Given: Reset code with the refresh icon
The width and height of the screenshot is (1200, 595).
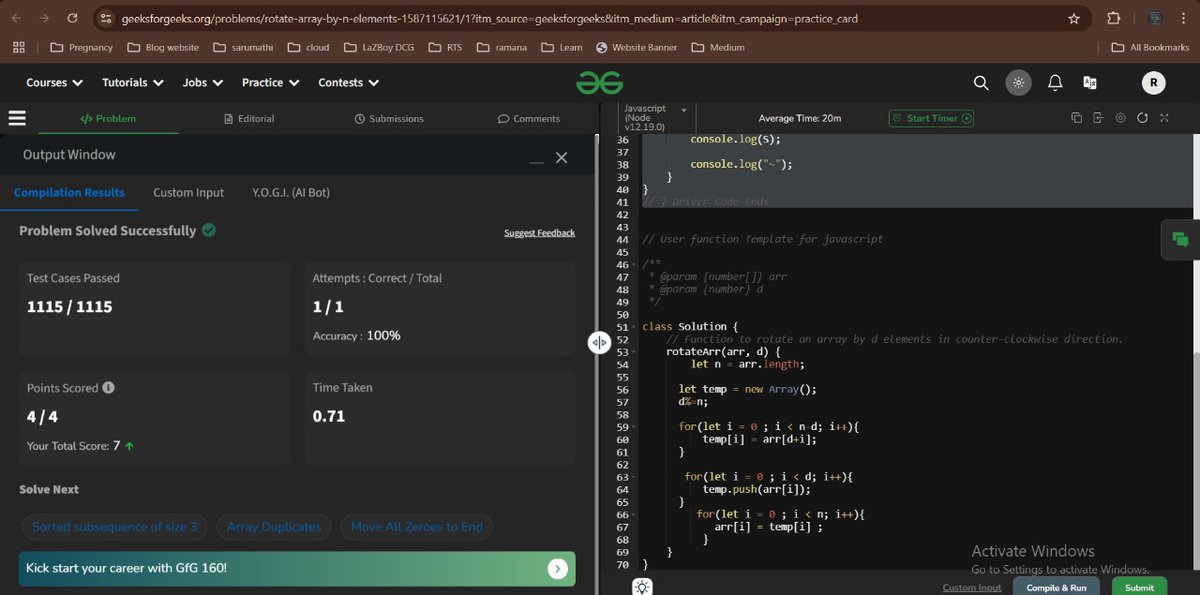Looking at the screenshot, I should [1142, 118].
